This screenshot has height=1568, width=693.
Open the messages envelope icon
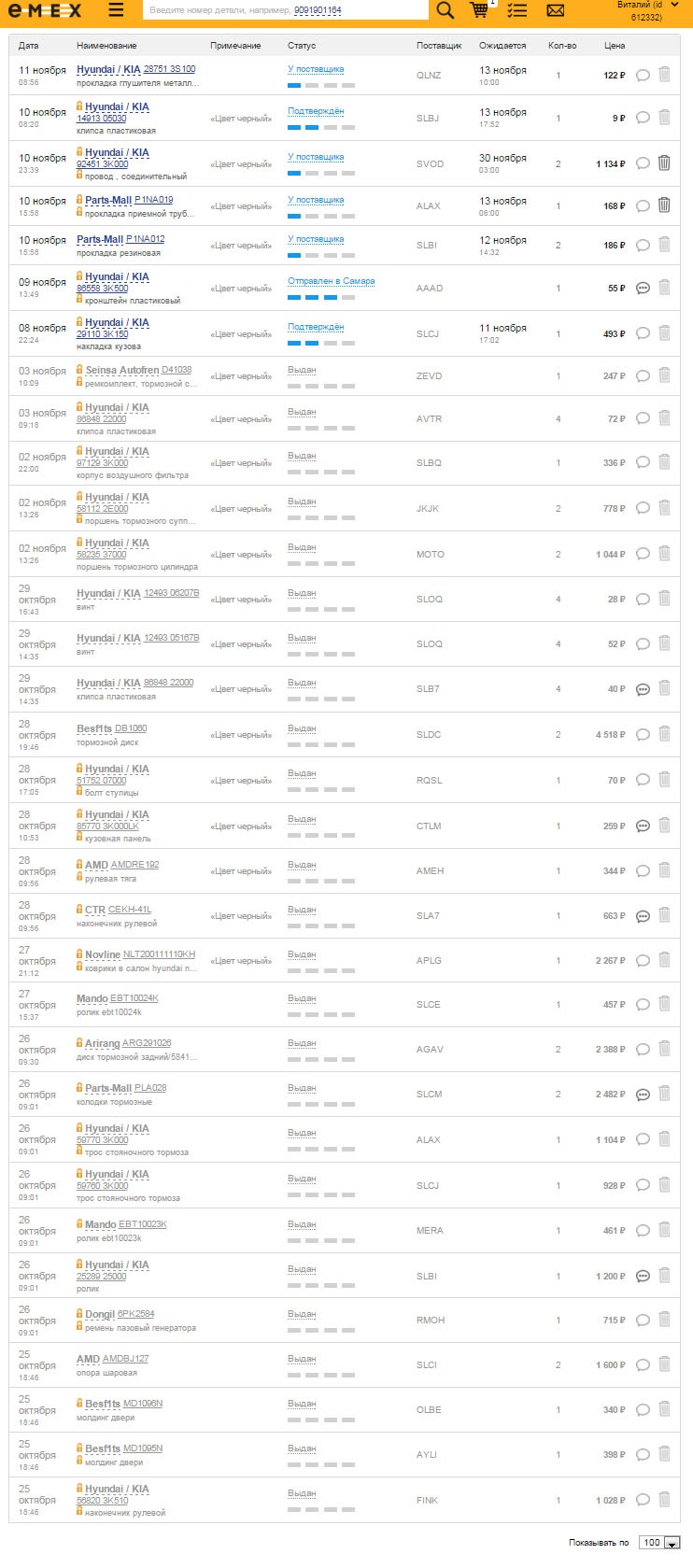(x=556, y=10)
